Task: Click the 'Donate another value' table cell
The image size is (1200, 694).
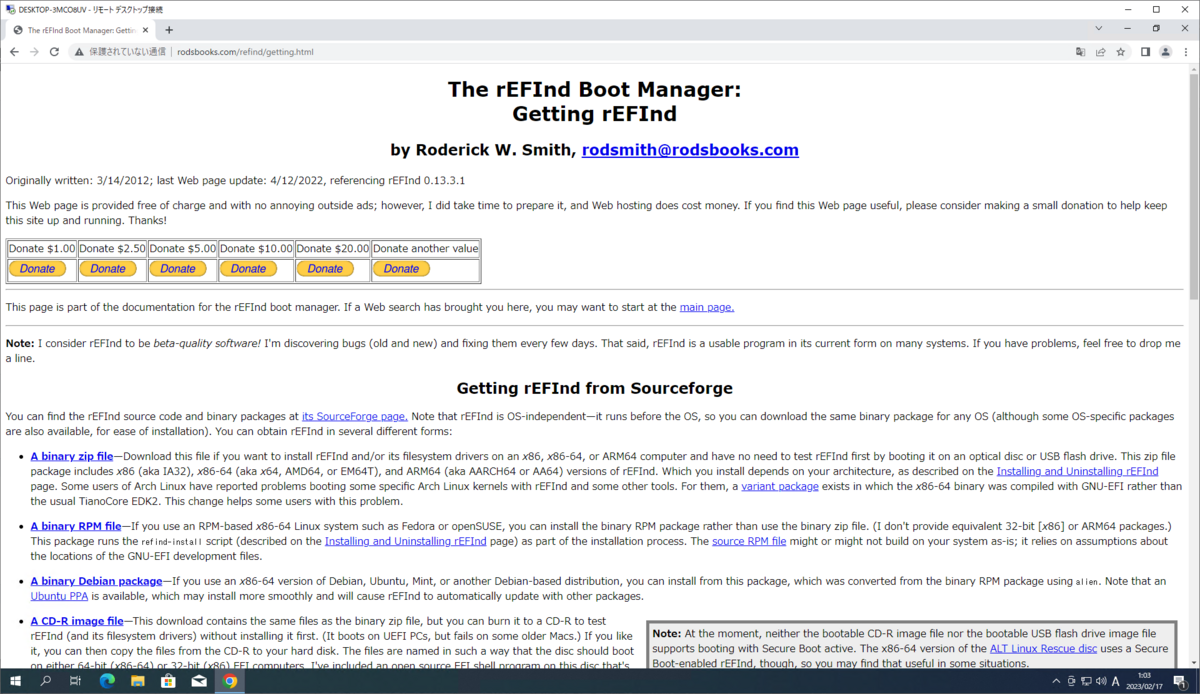Action: pyautogui.click(x=425, y=248)
